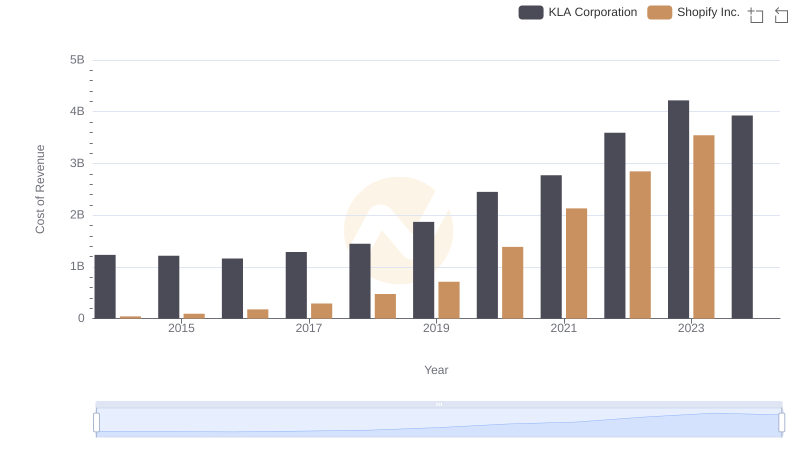The width and height of the screenshot is (800, 461).
Task: Click the Shopify Inc. bar for 2020
Action: click(x=513, y=283)
